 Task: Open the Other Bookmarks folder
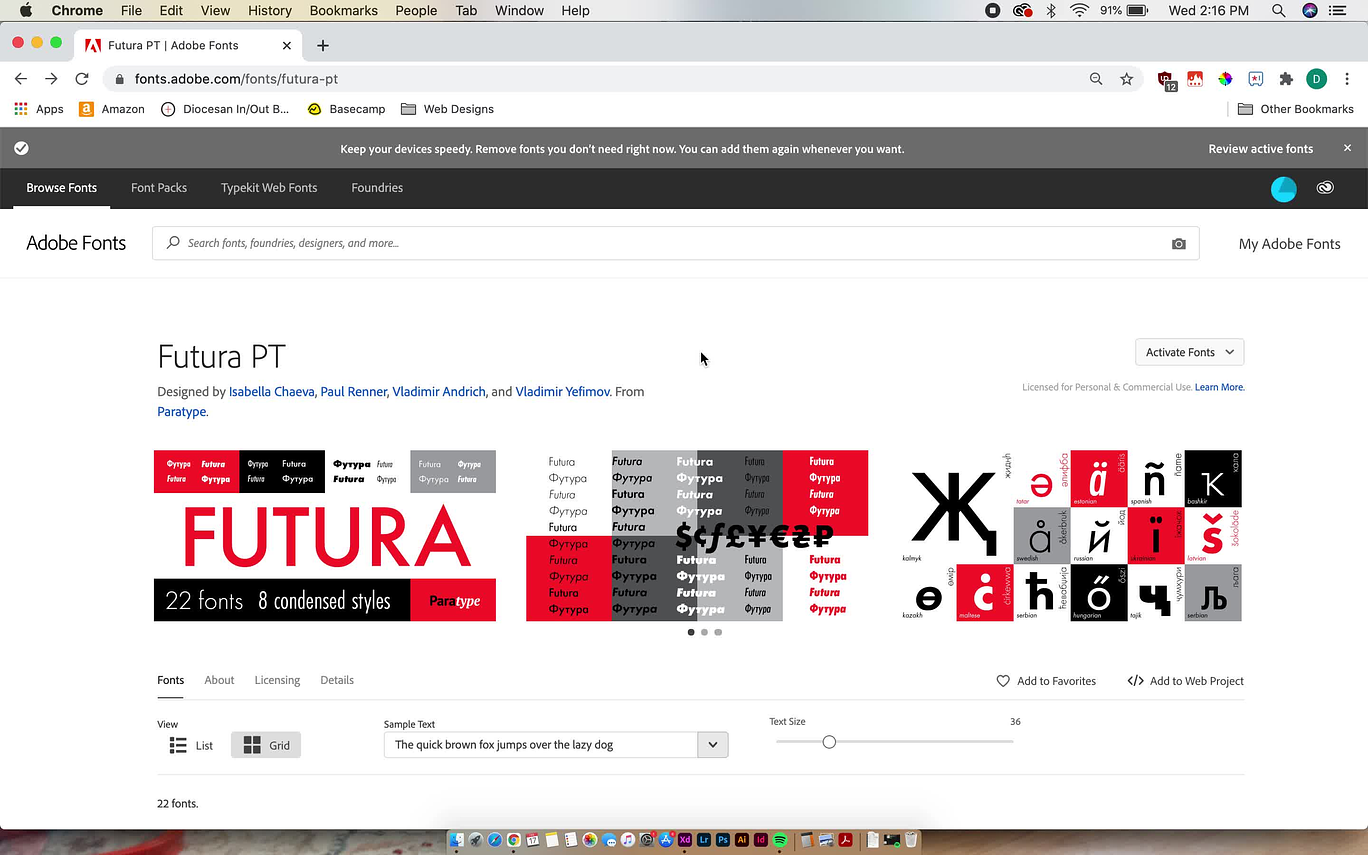pos(1295,109)
